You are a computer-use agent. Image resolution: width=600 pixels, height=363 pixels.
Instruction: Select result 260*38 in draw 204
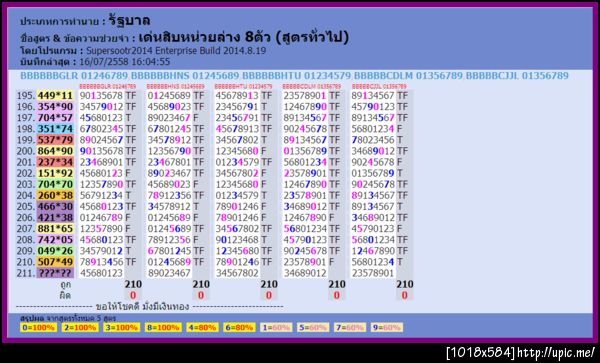(55, 195)
